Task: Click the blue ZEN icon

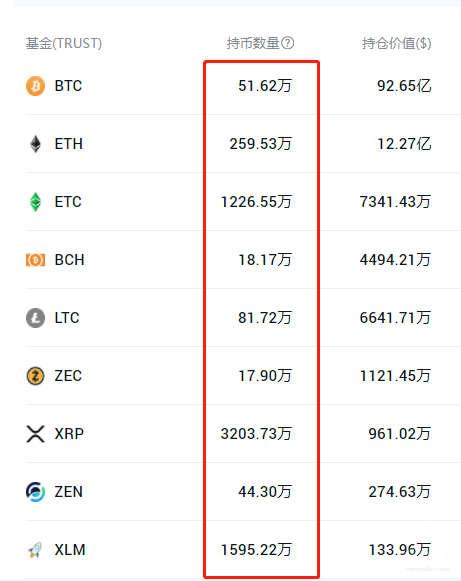Action: pos(36,492)
